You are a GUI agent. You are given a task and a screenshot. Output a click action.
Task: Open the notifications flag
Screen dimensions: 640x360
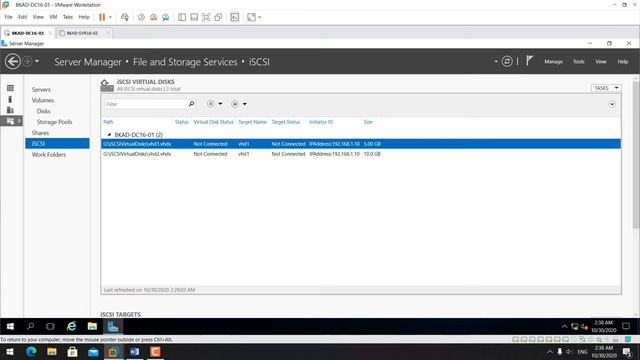pyautogui.click(x=529, y=61)
